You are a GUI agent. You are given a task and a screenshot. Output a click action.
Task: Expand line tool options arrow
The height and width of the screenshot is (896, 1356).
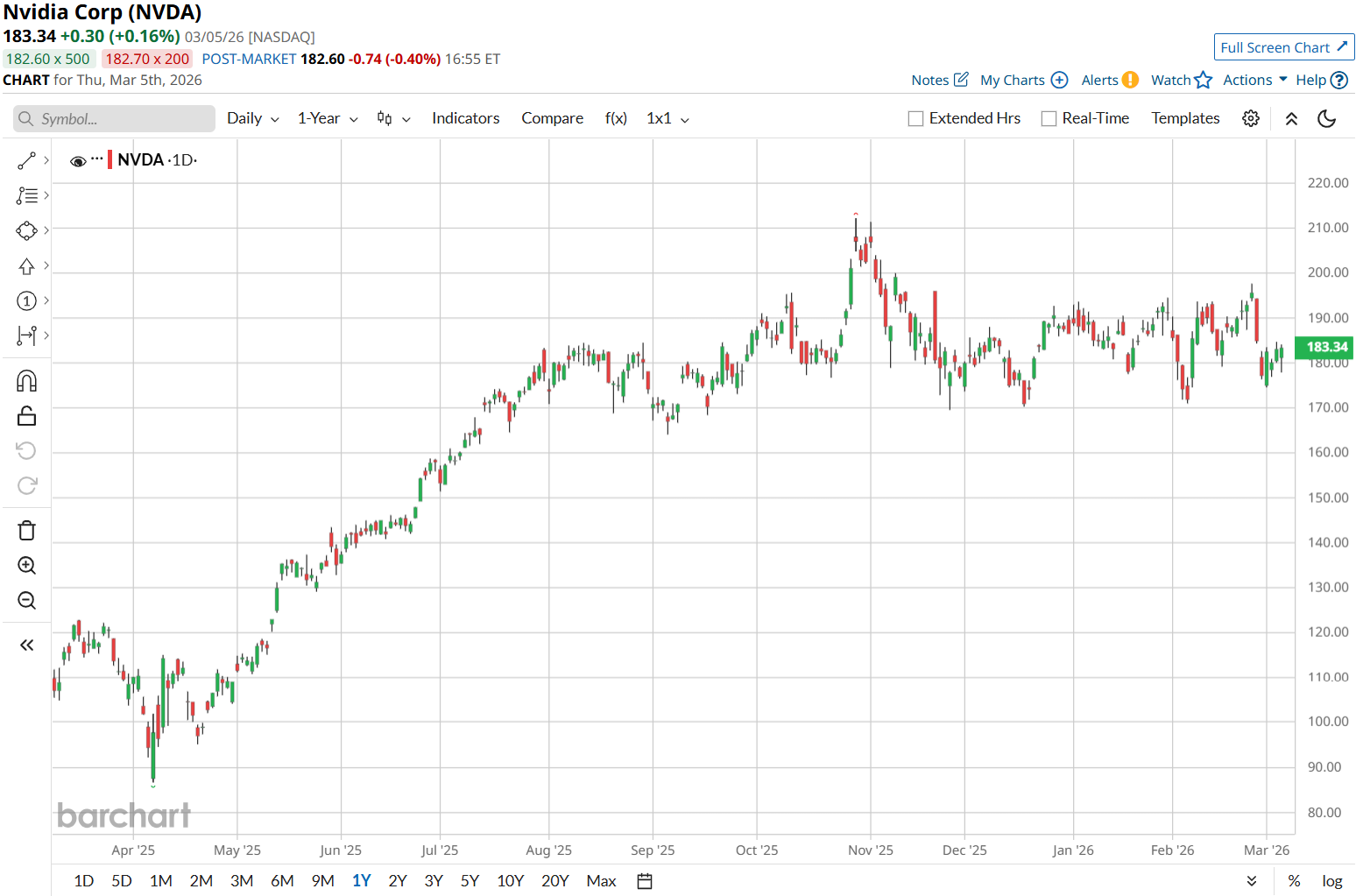[46, 160]
